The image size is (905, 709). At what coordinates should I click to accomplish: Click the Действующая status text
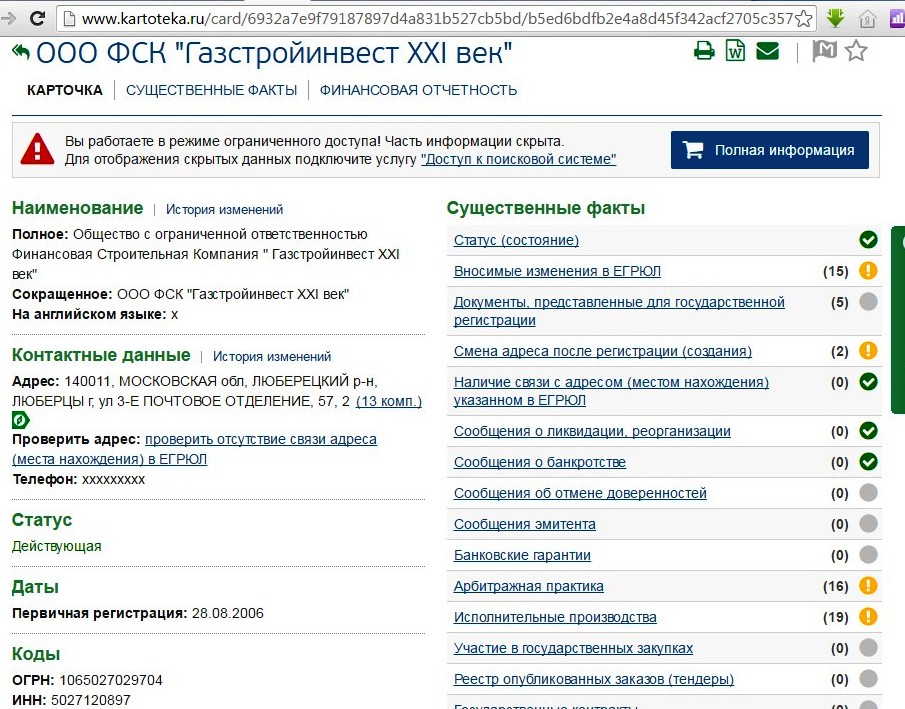57,546
